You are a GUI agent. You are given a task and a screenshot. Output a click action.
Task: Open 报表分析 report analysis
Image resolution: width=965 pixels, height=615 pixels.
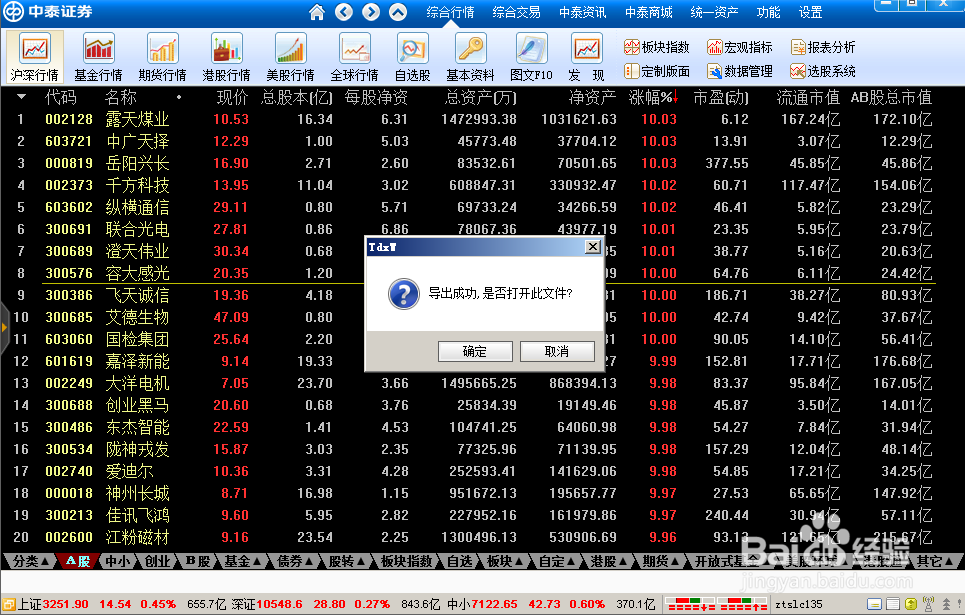point(822,47)
